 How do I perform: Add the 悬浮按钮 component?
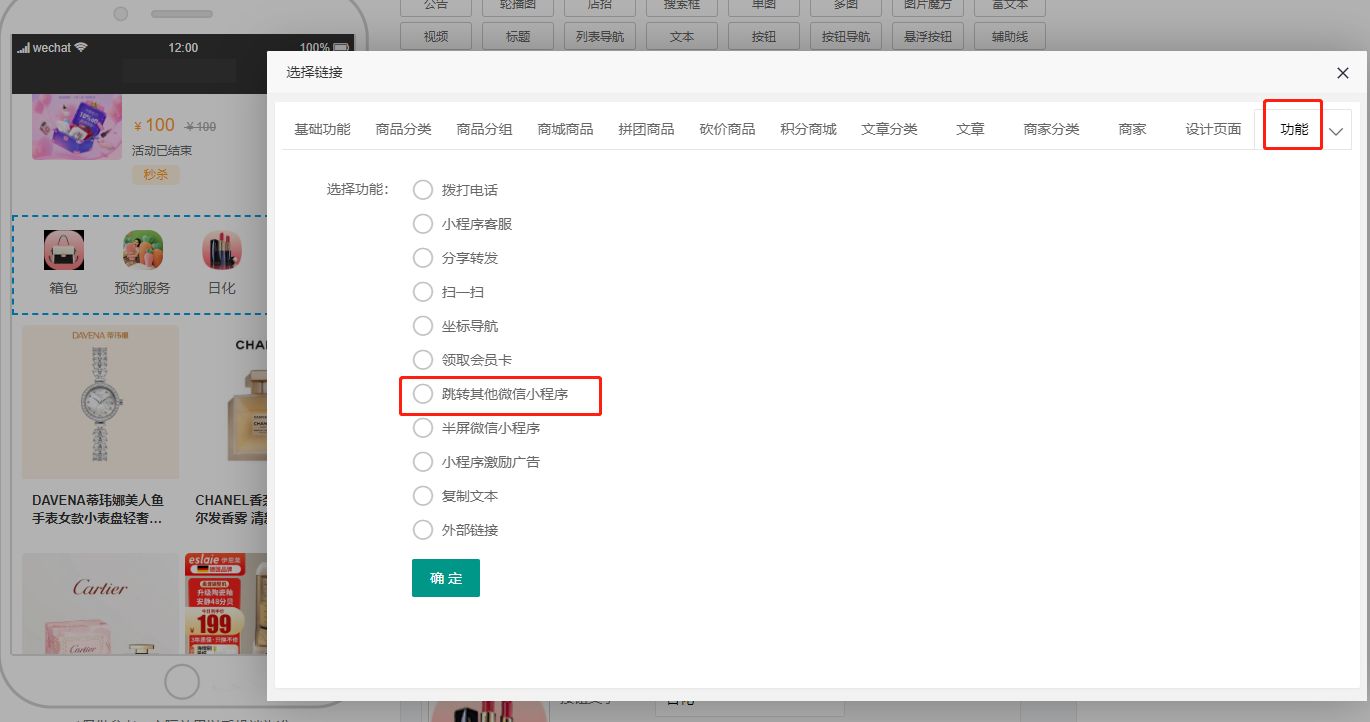[x=927, y=37]
